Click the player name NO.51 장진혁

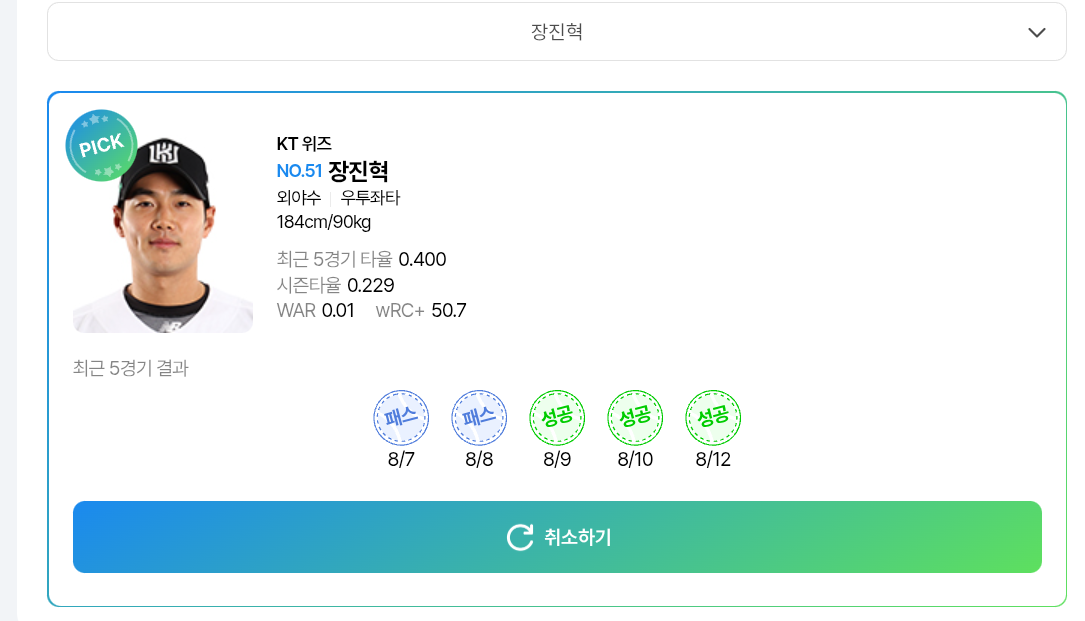tap(332, 170)
